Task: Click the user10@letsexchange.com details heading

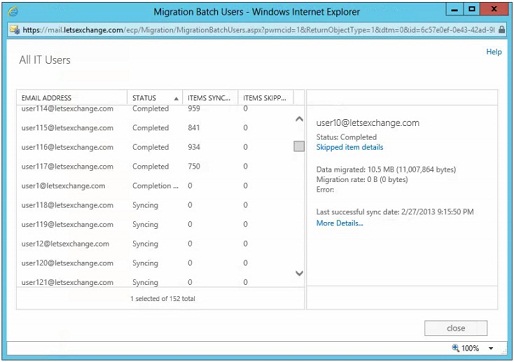Action: (x=368, y=123)
